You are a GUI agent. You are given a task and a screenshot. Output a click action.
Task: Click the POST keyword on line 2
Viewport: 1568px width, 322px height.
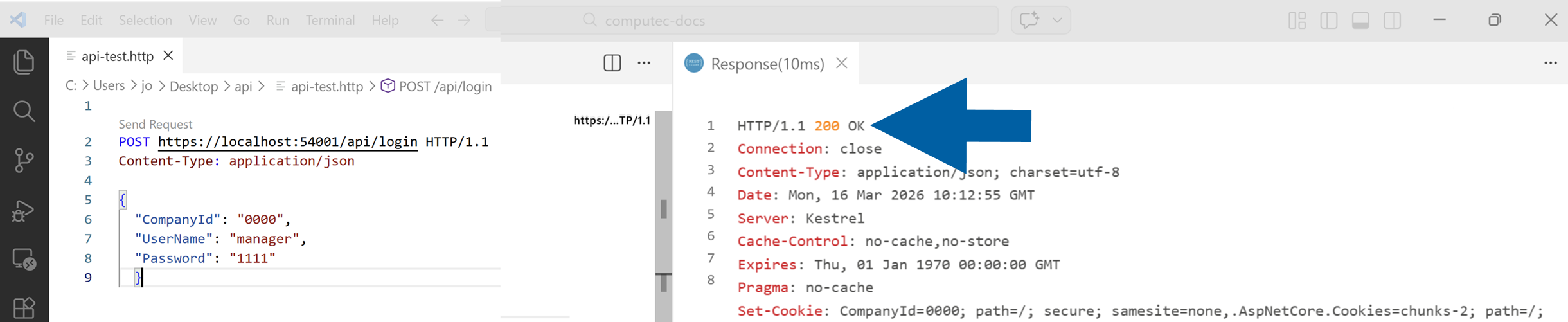(134, 141)
